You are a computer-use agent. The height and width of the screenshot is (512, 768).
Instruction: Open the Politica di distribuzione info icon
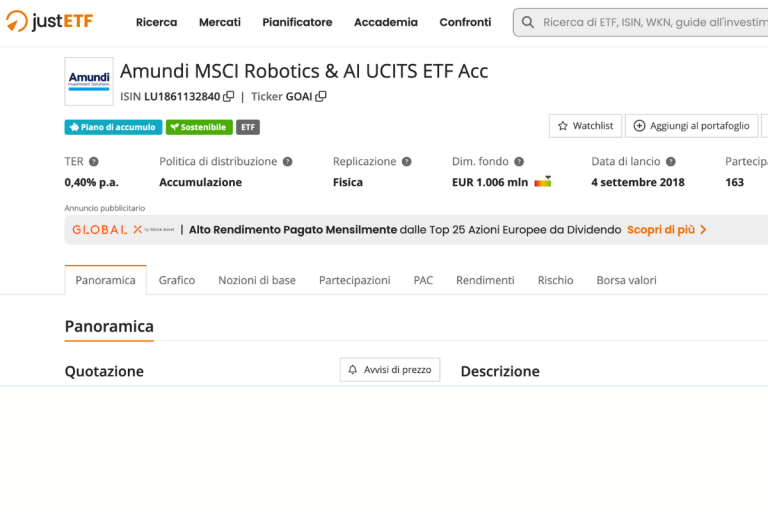coord(287,161)
